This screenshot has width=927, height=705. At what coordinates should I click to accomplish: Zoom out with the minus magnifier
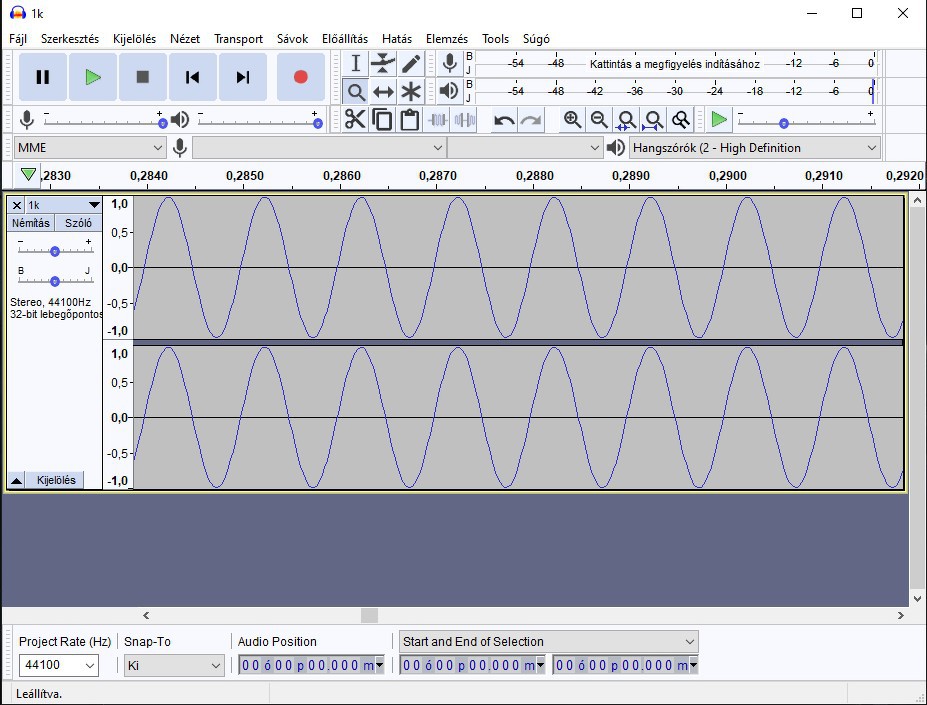(599, 120)
